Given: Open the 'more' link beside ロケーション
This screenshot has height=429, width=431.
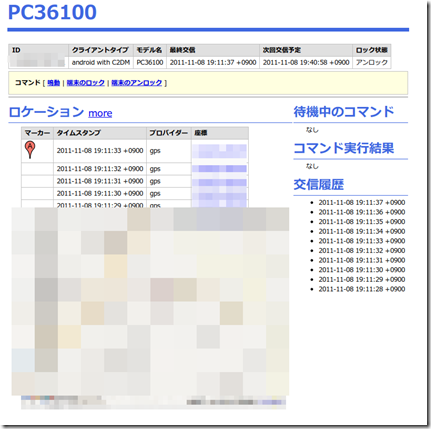Looking at the screenshot, I should point(100,113).
